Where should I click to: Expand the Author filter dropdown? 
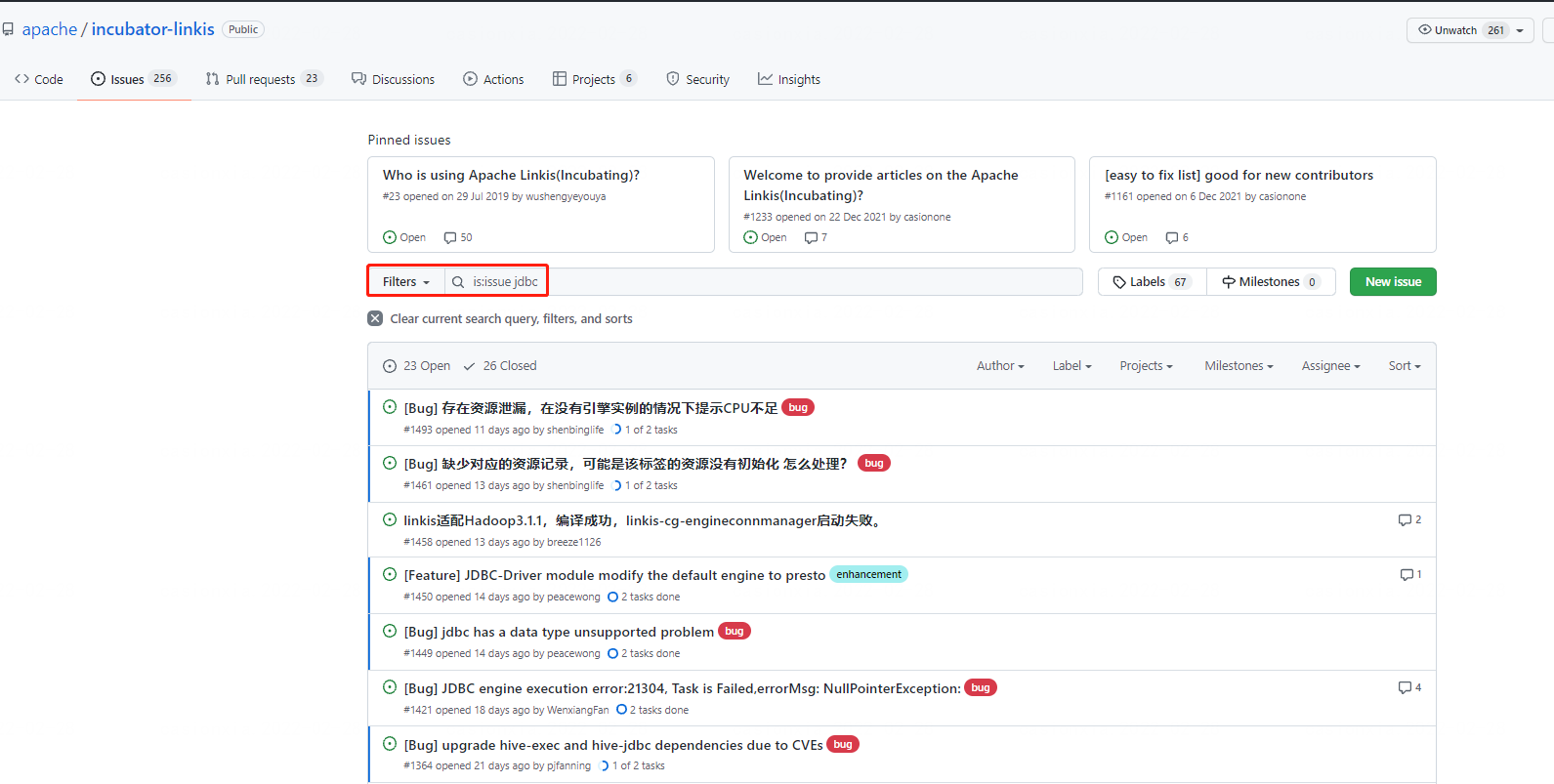(x=1000, y=366)
